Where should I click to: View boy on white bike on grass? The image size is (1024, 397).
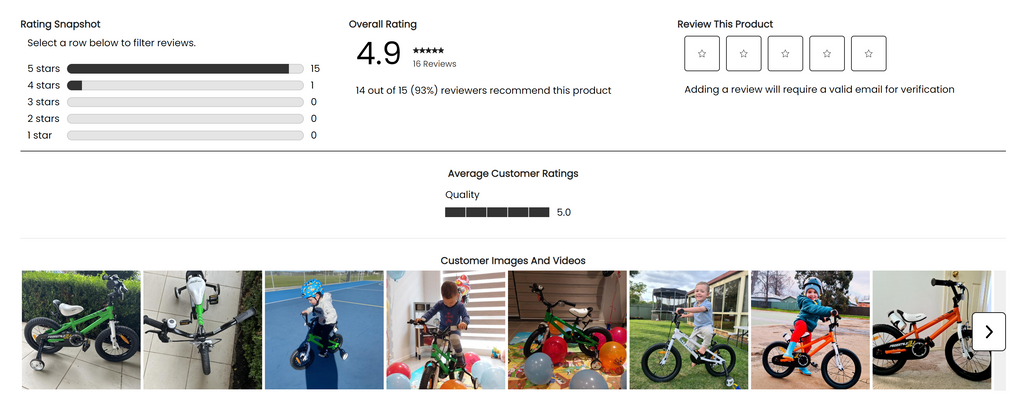pyautogui.click(x=689, y=330)
